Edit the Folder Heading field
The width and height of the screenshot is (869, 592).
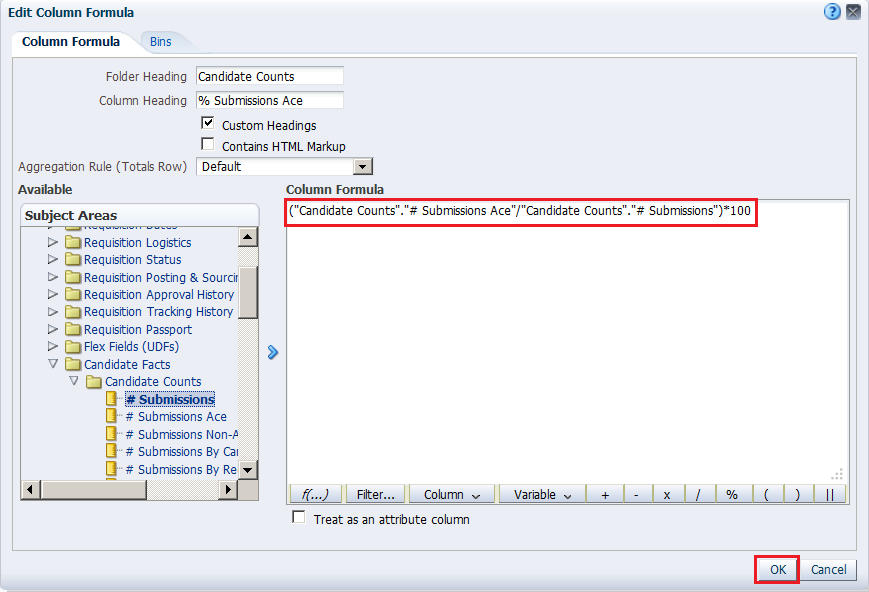(x=270, y=76)
